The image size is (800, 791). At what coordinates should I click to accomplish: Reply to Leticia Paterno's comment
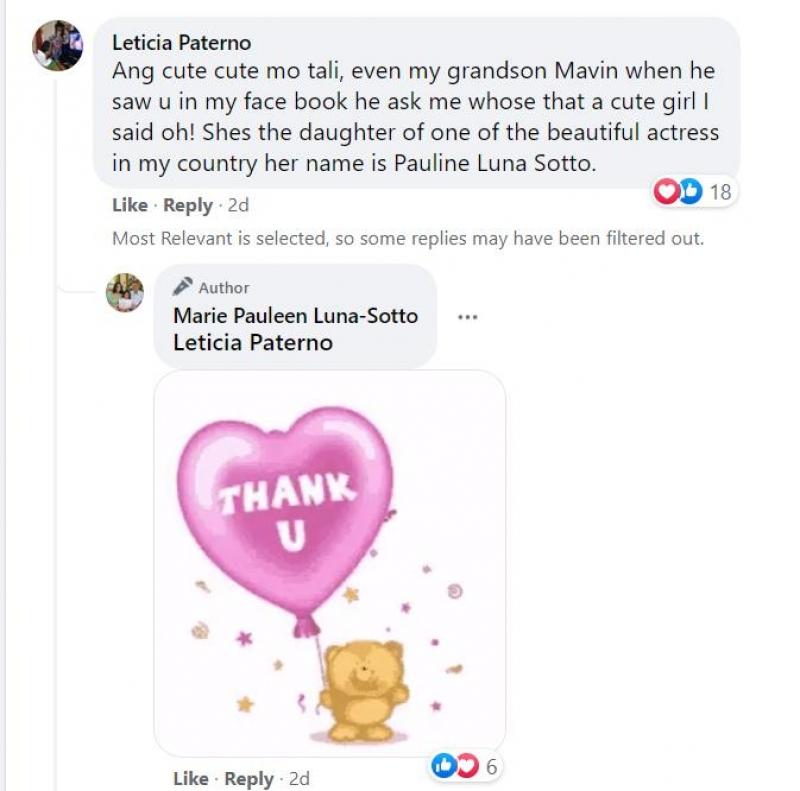point(188,205)
